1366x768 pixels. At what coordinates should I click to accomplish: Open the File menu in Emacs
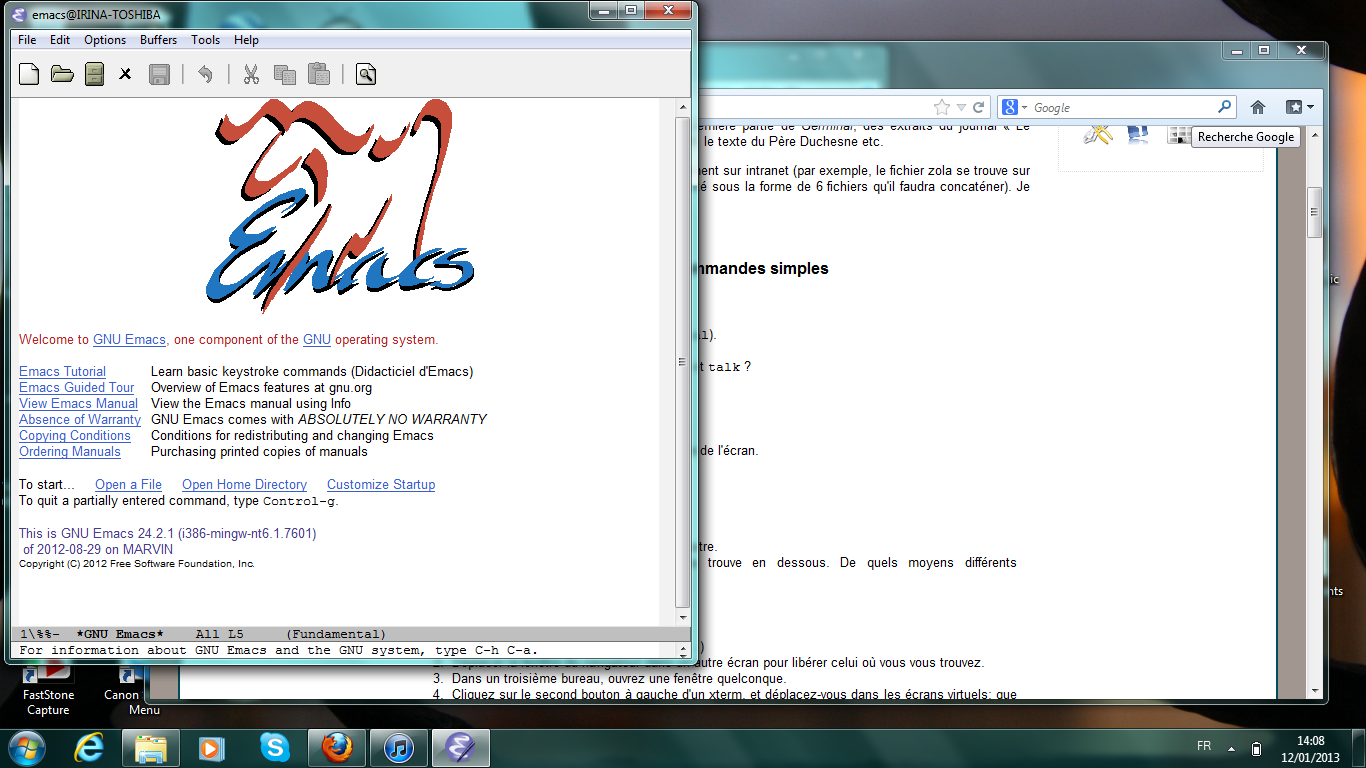click(27, 40)
